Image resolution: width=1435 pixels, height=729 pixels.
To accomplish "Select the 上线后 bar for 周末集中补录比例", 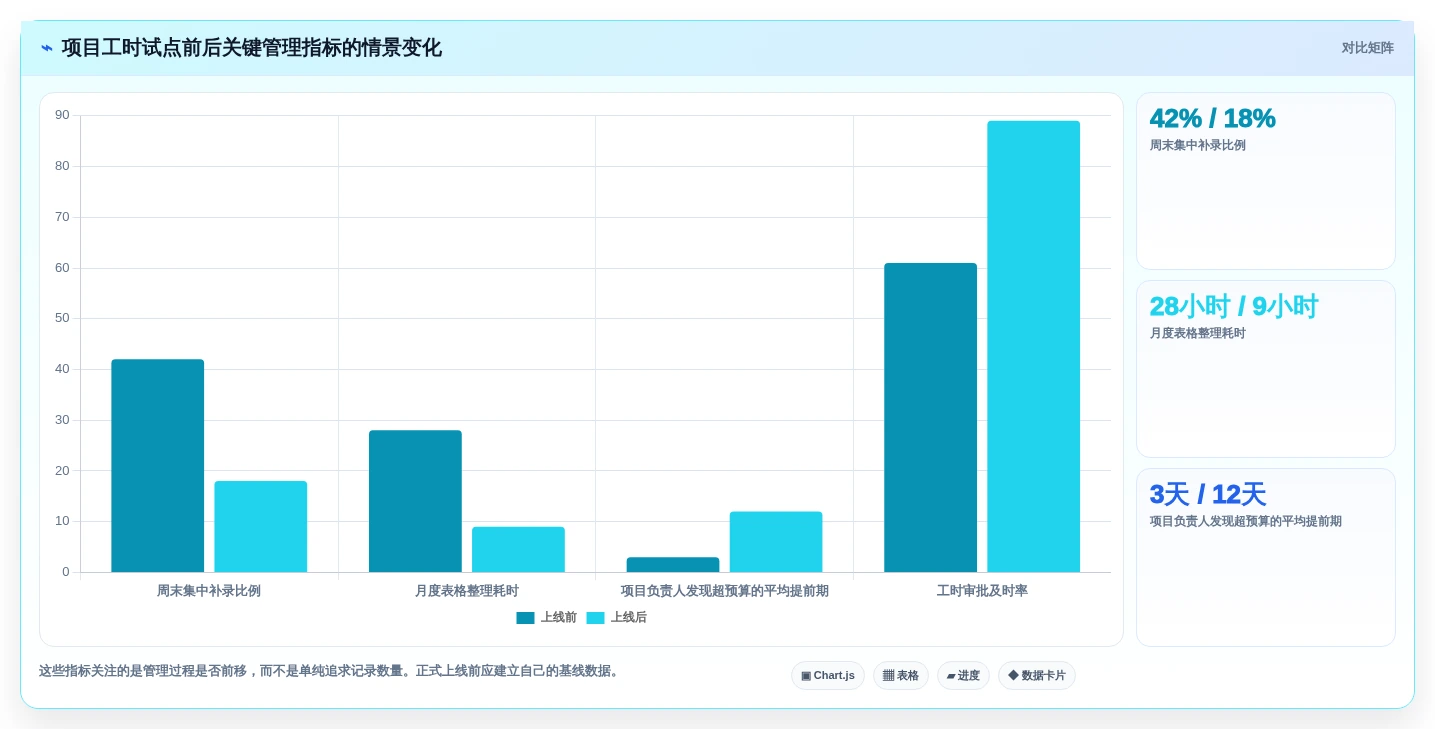I will (261, 527).
